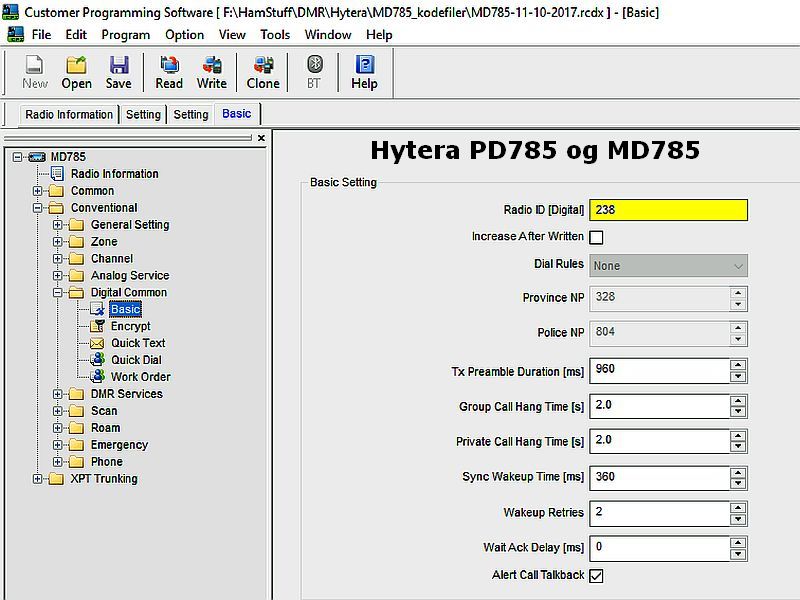The height and width of the screenshot is (600, 800).
Task: Increase the Wakeup Retries value
Action: point(738,508)
